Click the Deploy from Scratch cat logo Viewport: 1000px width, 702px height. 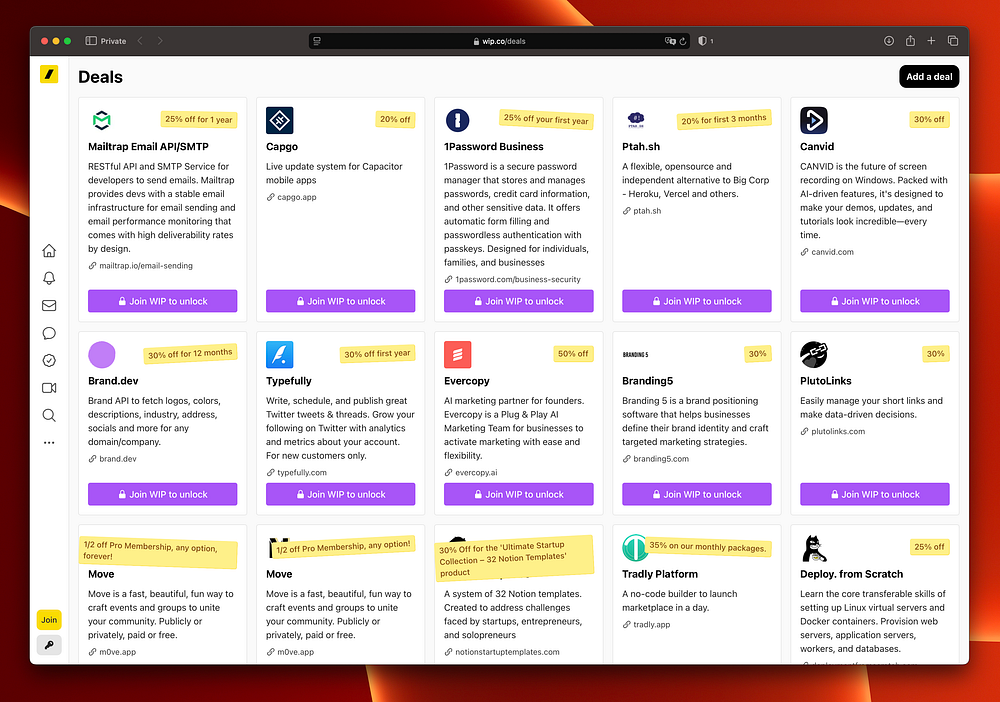click(x=814, y=548)
